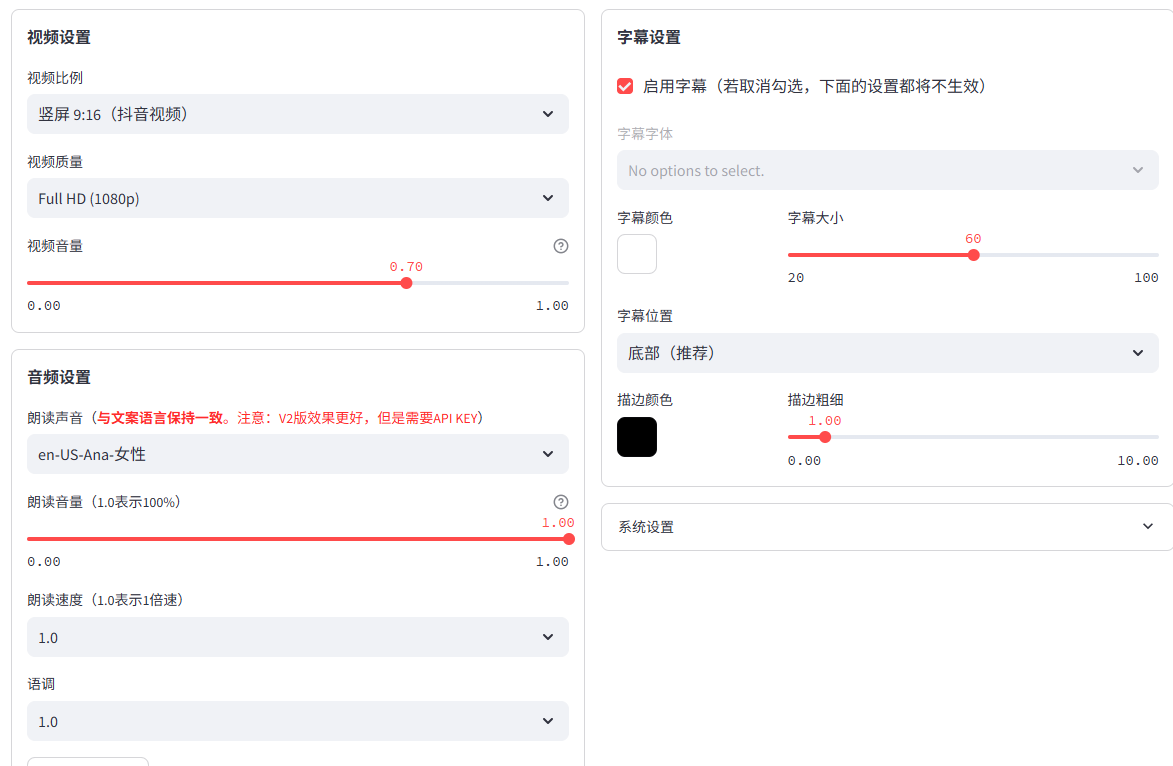The image size is (1173, 766).
Task: Click the 字幕大小 slider handle at 60
Action: 973,255
